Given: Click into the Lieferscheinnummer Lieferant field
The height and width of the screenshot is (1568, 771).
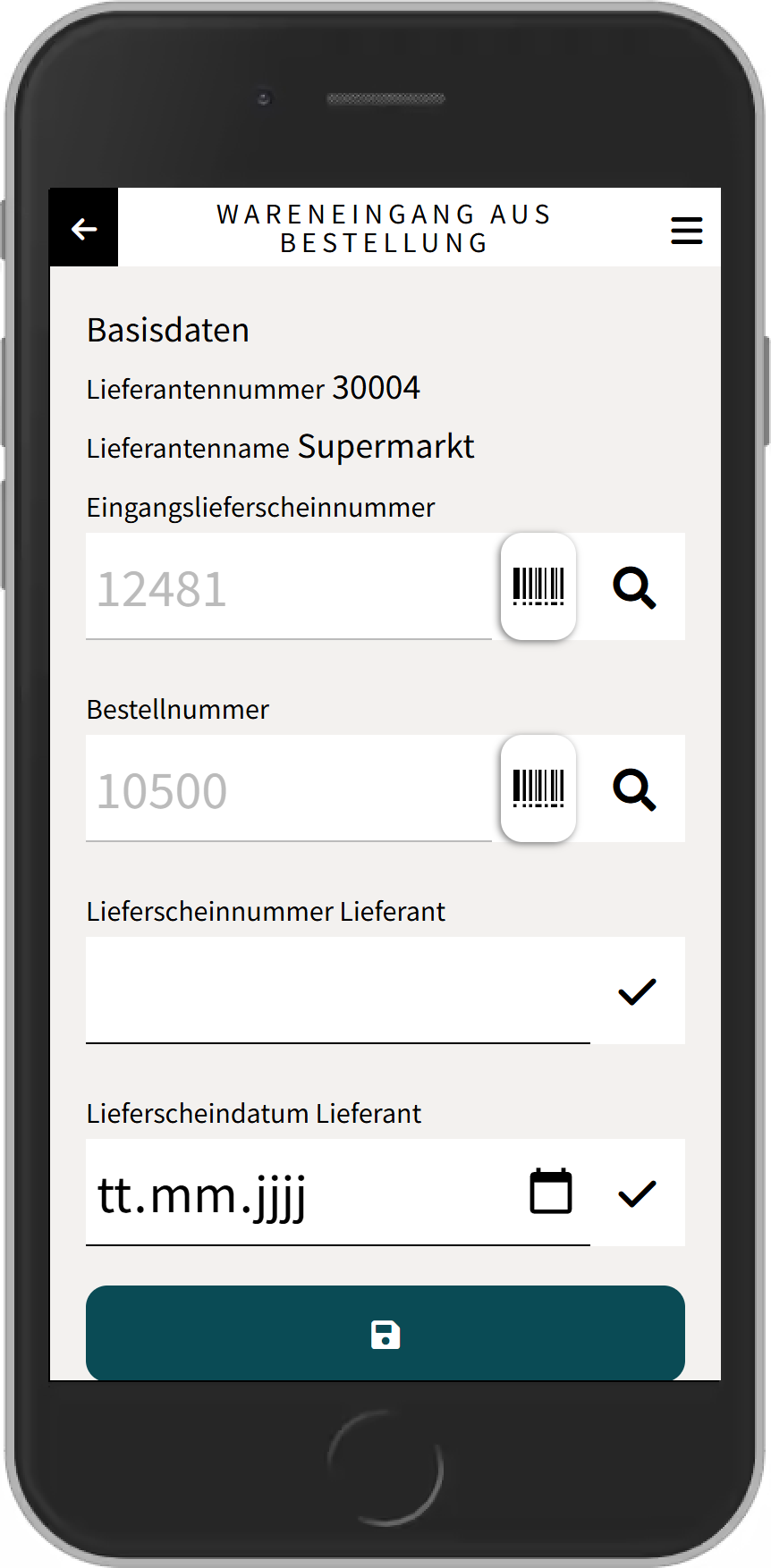Looking at the screenshot, I should pyautogui.click(x=337, y=991).
